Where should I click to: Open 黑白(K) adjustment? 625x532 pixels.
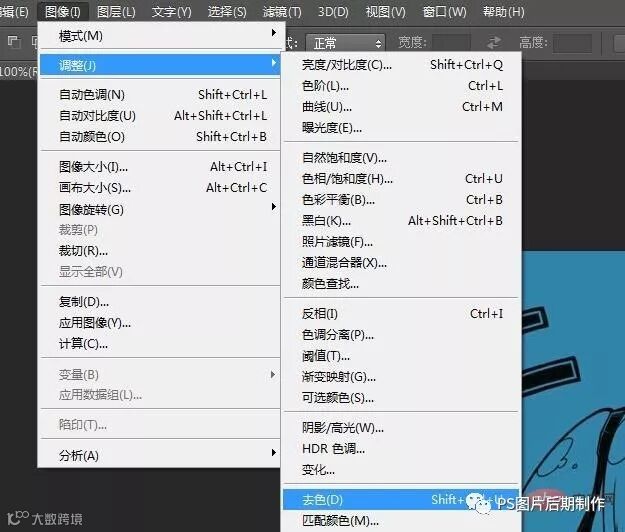click(x=401, y=220)
